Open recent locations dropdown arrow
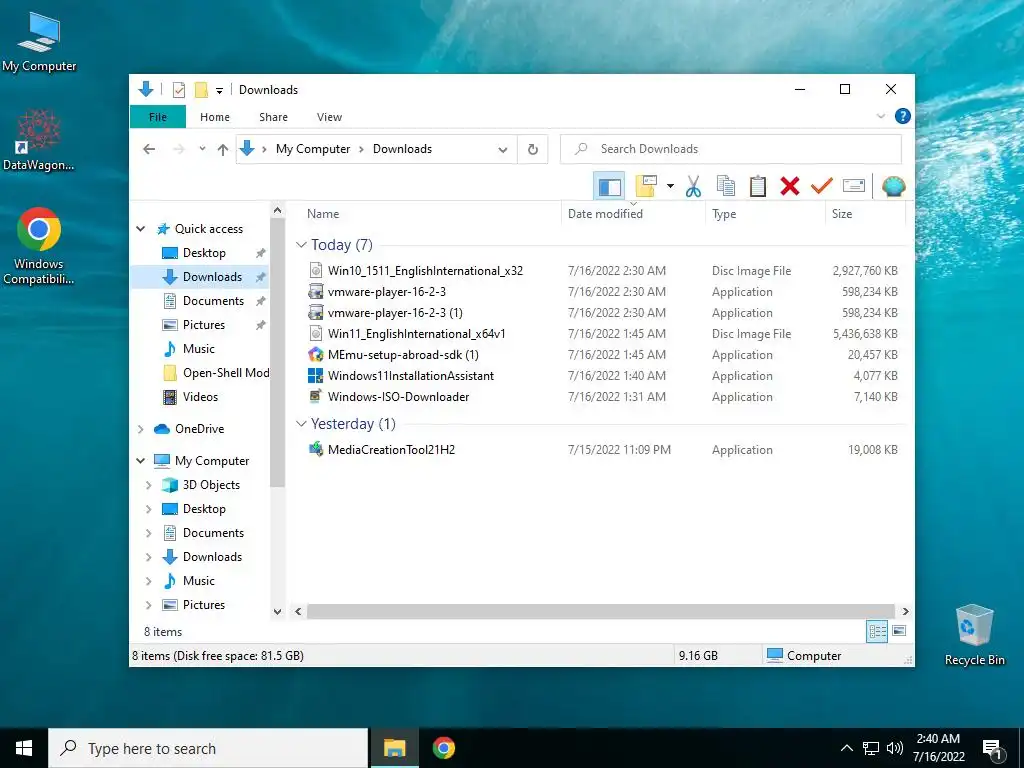The height and width of the screenshot is (768, 1024). pyautogui.click(x=202, y=149)
